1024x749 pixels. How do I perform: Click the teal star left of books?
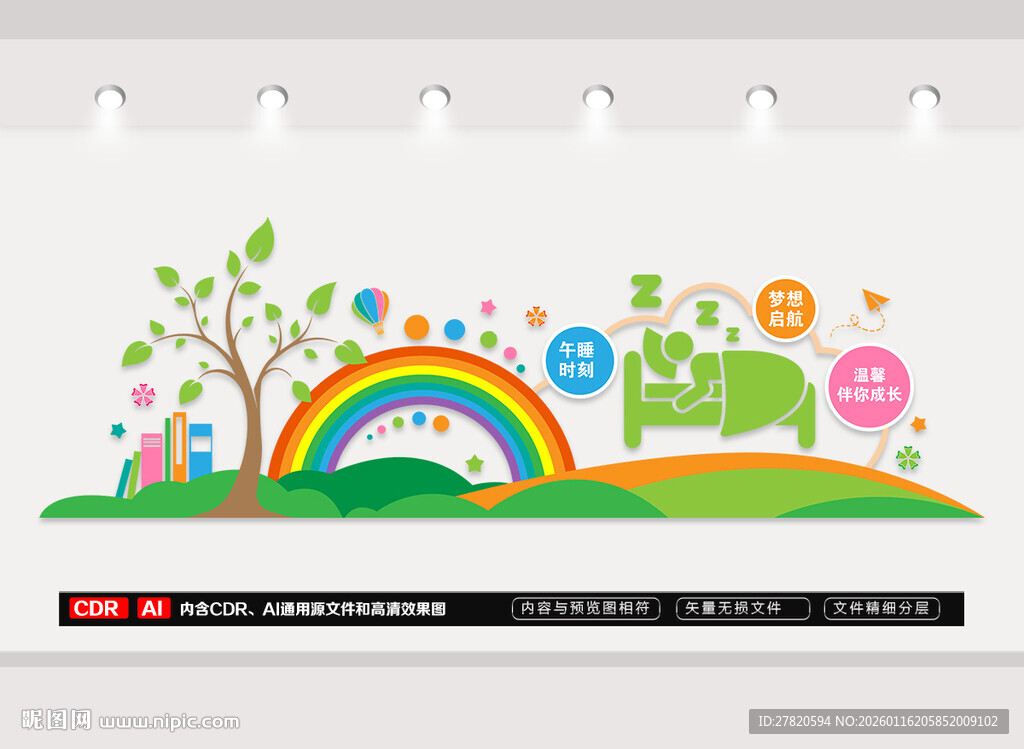tap(118, 430)
